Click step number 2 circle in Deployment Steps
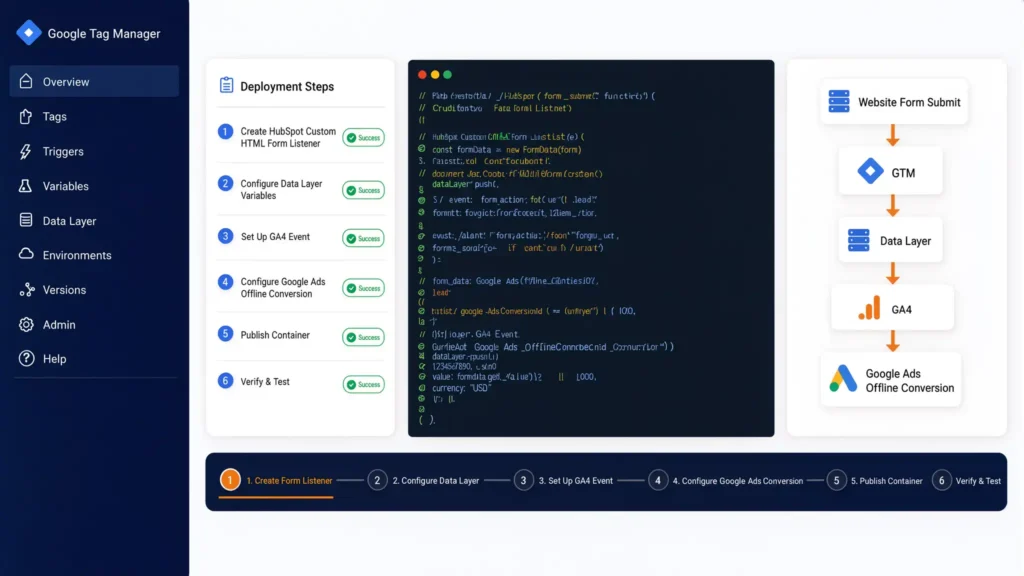1024x576 pixels. click(225, 184)
